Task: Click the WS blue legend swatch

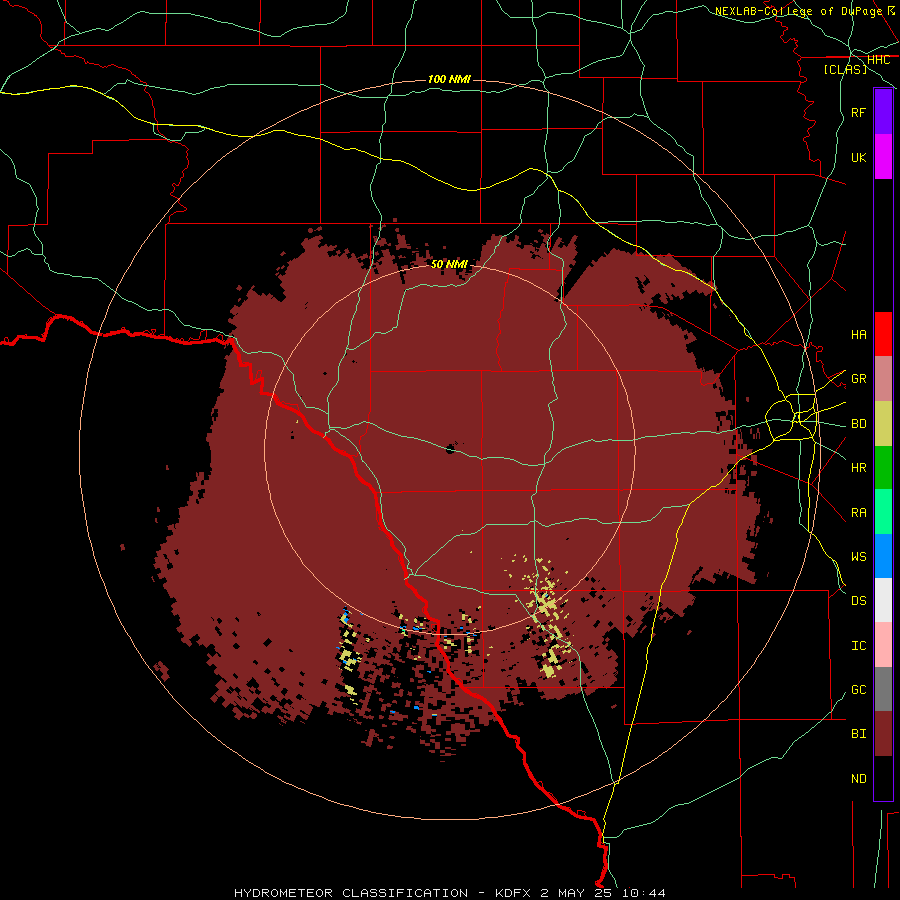Action: pyautogui.click(x=883, y=556)
